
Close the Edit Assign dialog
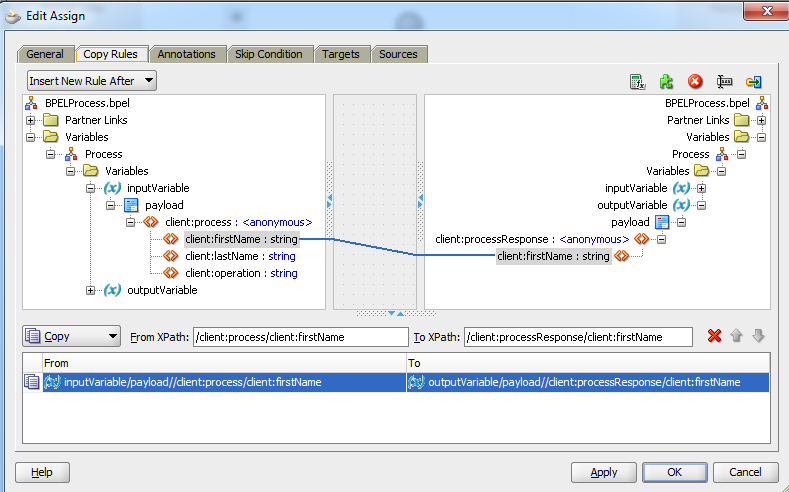point(766,11)
